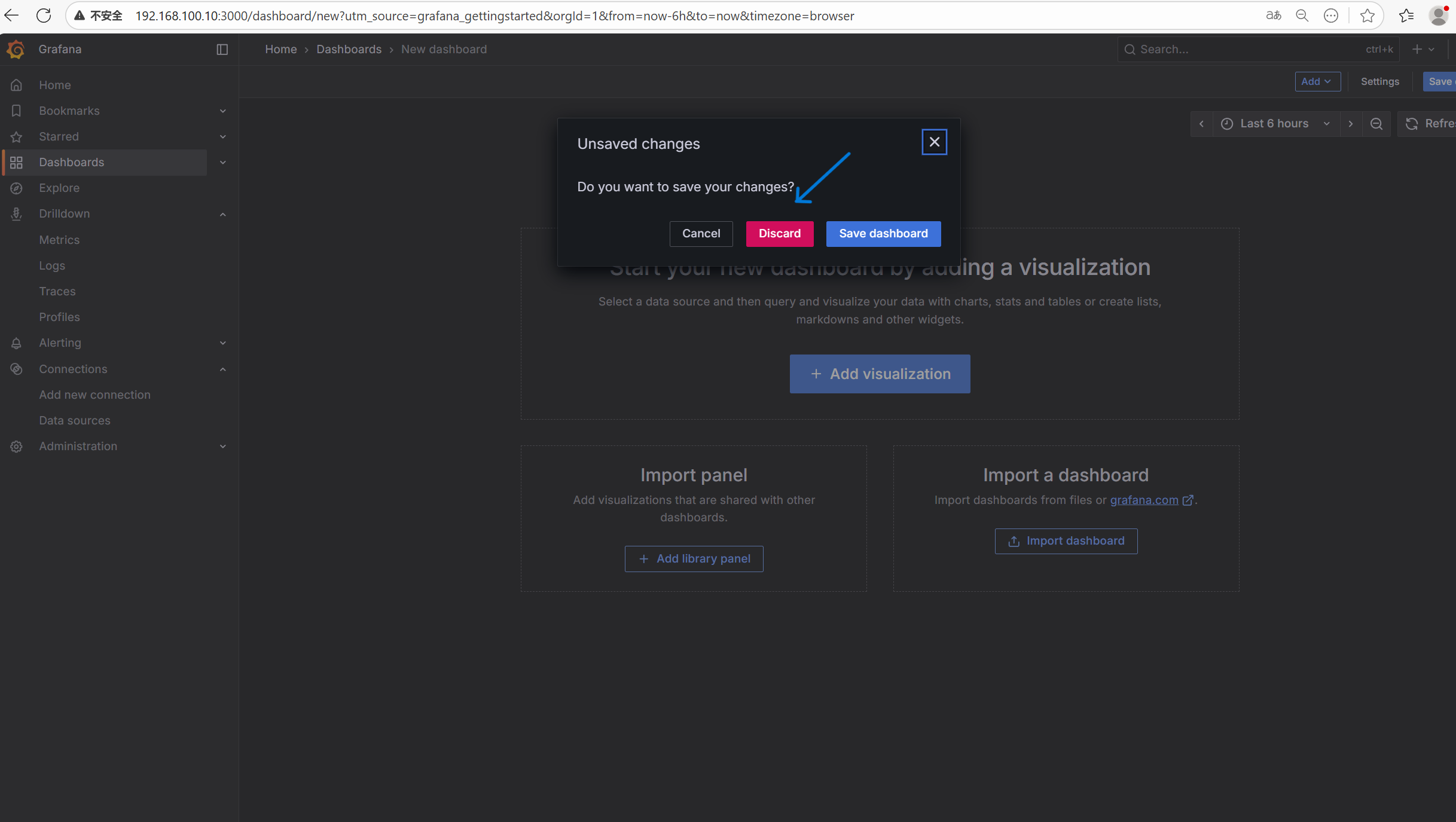Click the Save dashboard button
The image size is (1456, 822).
pos(883,234)
